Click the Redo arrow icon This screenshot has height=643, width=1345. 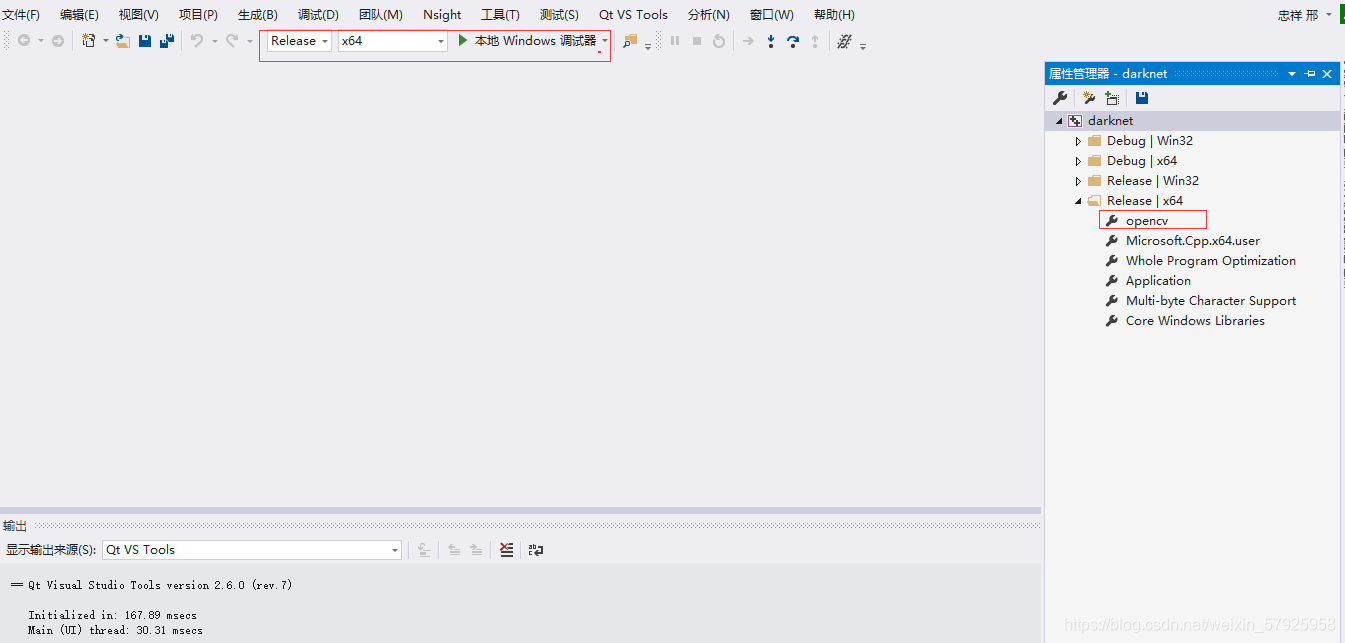[x=231, y=41]
